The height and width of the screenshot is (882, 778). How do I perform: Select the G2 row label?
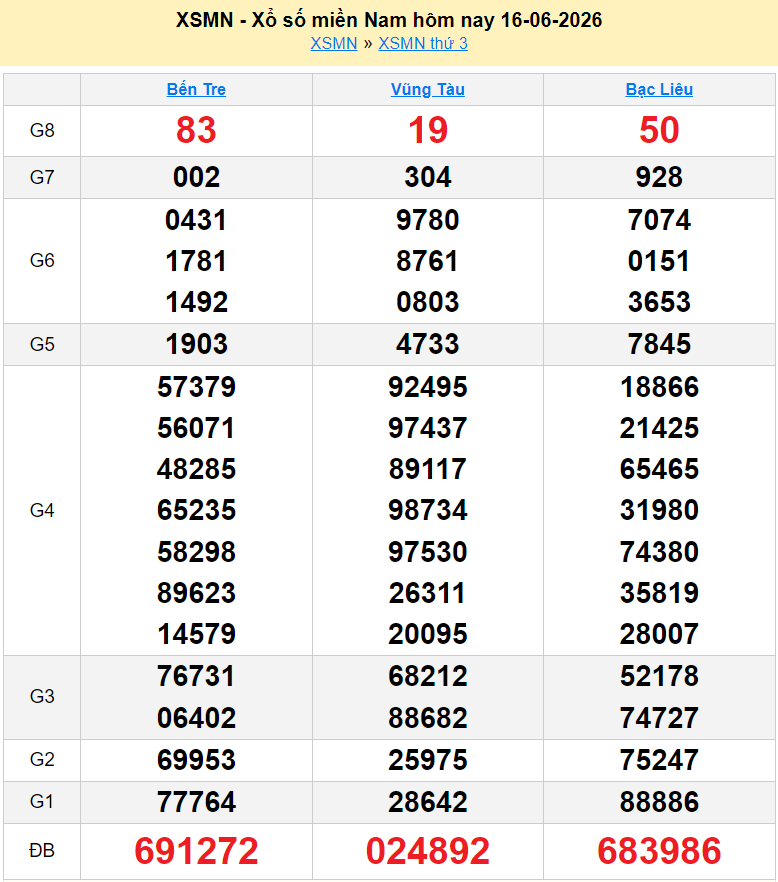[42, 759]
